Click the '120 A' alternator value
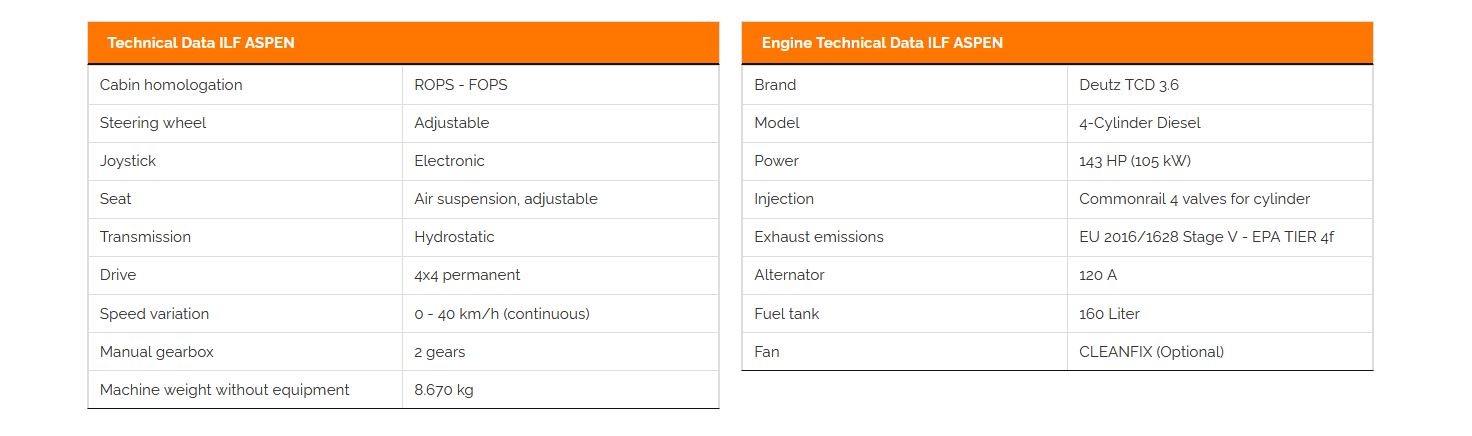Viewport: 1472px width, 436px height. coord(1098,275)
